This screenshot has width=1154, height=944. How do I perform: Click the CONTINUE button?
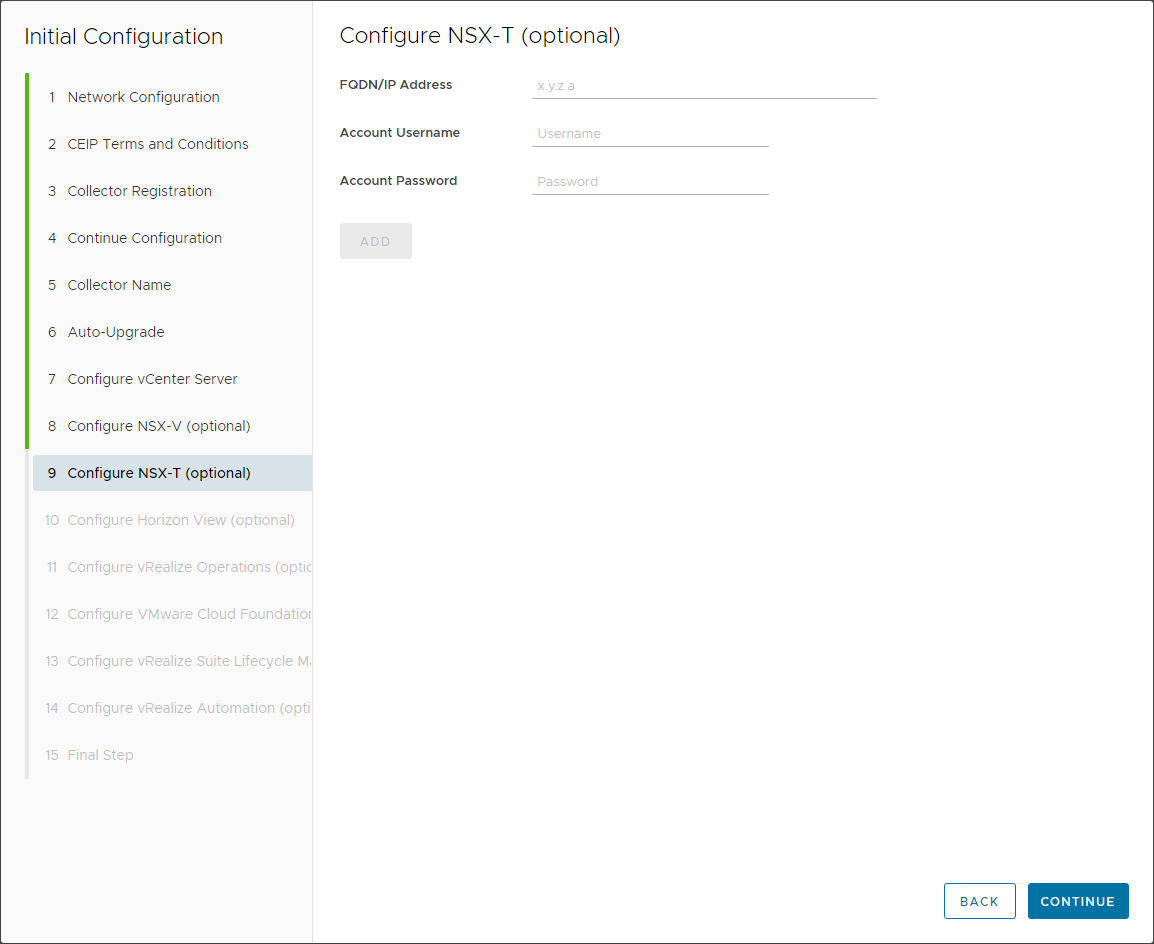tap(1077, 901)
